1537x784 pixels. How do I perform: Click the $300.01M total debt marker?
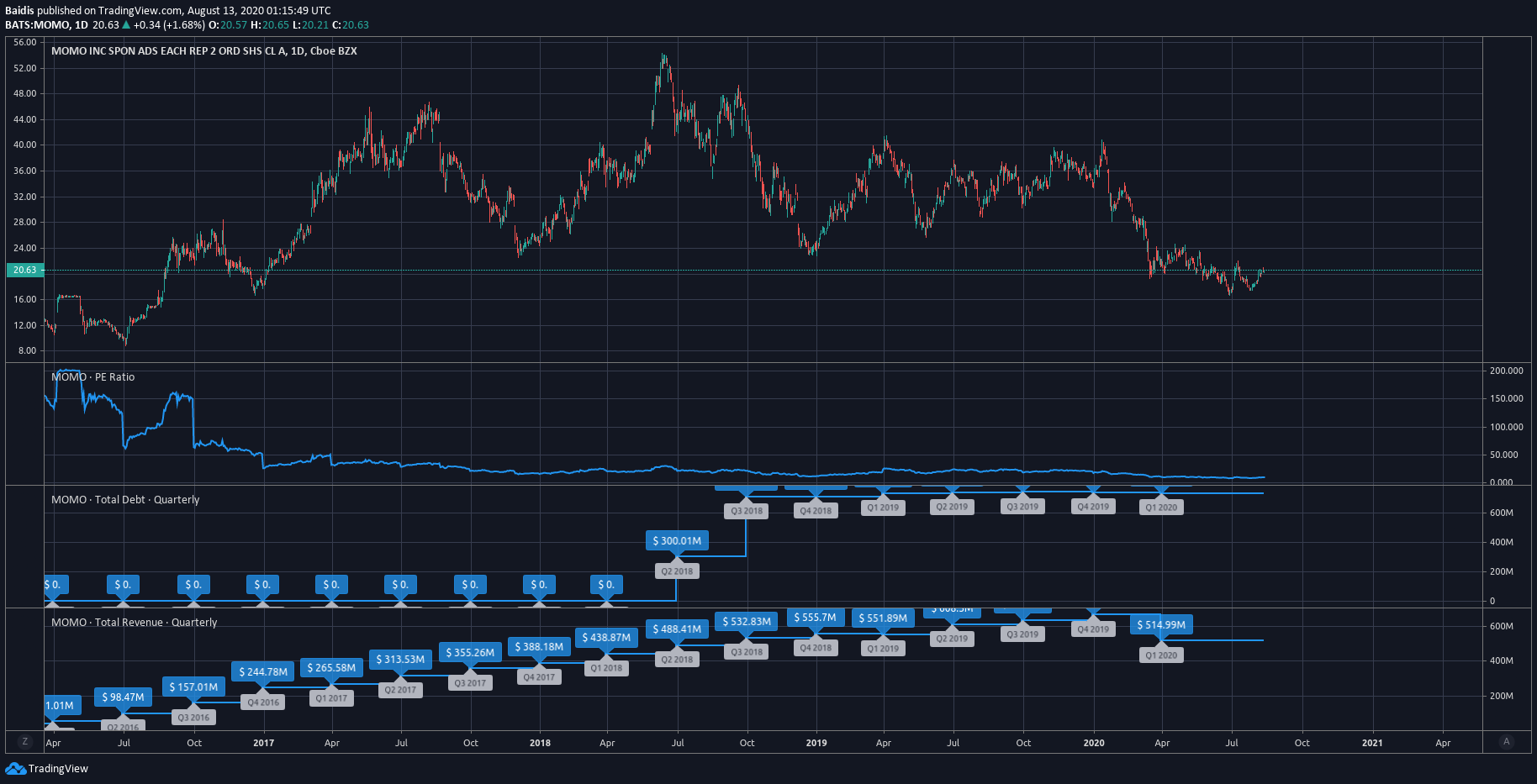coord(677,540)
